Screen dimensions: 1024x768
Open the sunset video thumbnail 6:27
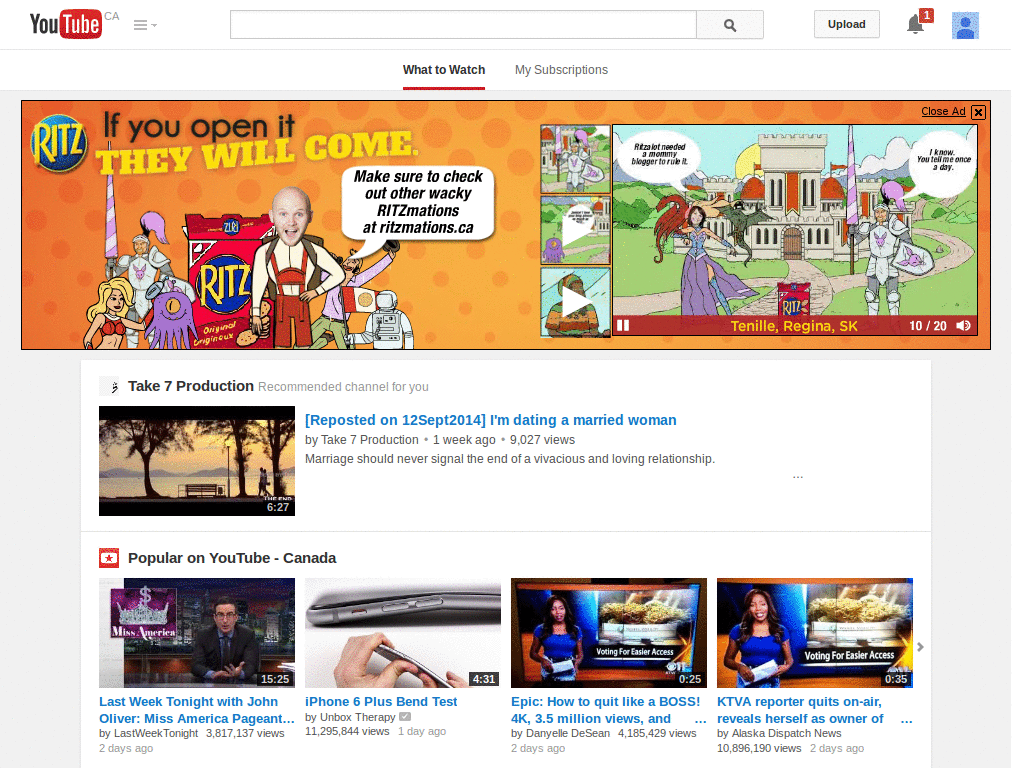197,461
